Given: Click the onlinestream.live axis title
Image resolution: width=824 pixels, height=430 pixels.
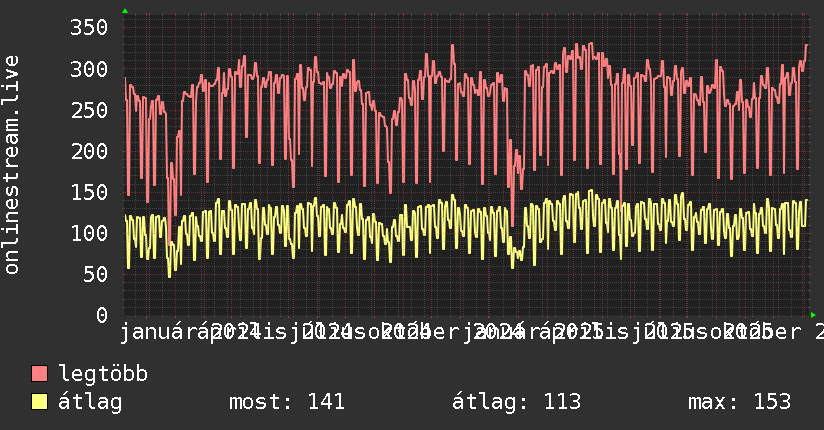Looking at the screenshot, I should pos(11,165).
